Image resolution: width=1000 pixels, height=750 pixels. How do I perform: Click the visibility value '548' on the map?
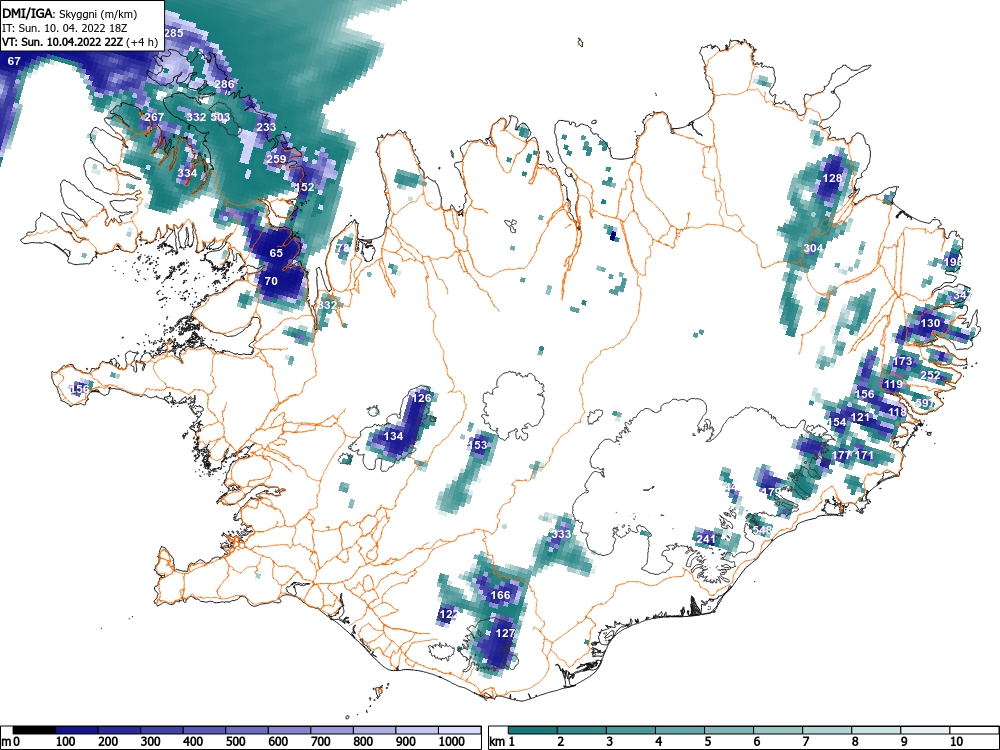(762, 530)
